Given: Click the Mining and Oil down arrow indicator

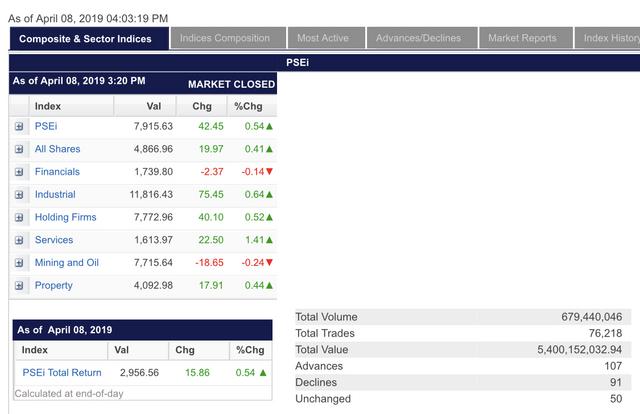Looking at the screenshot, I should point(269,263).
